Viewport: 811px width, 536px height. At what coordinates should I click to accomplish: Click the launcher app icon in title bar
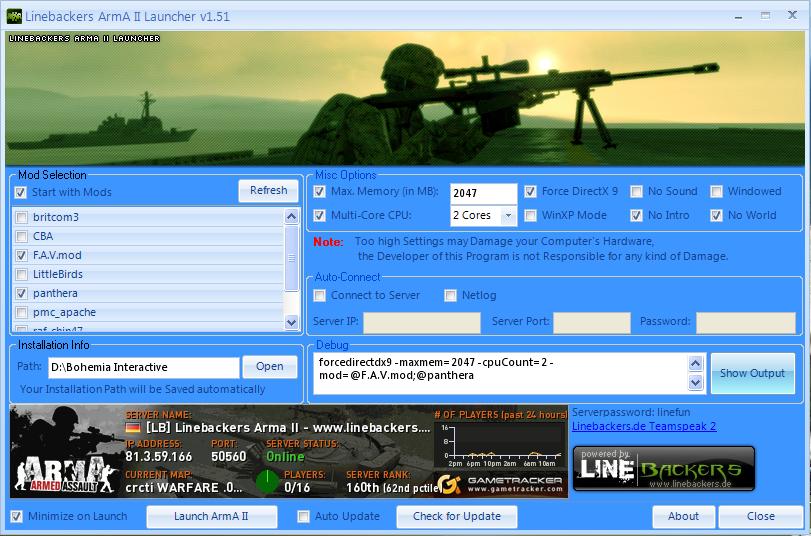[14, 16]
